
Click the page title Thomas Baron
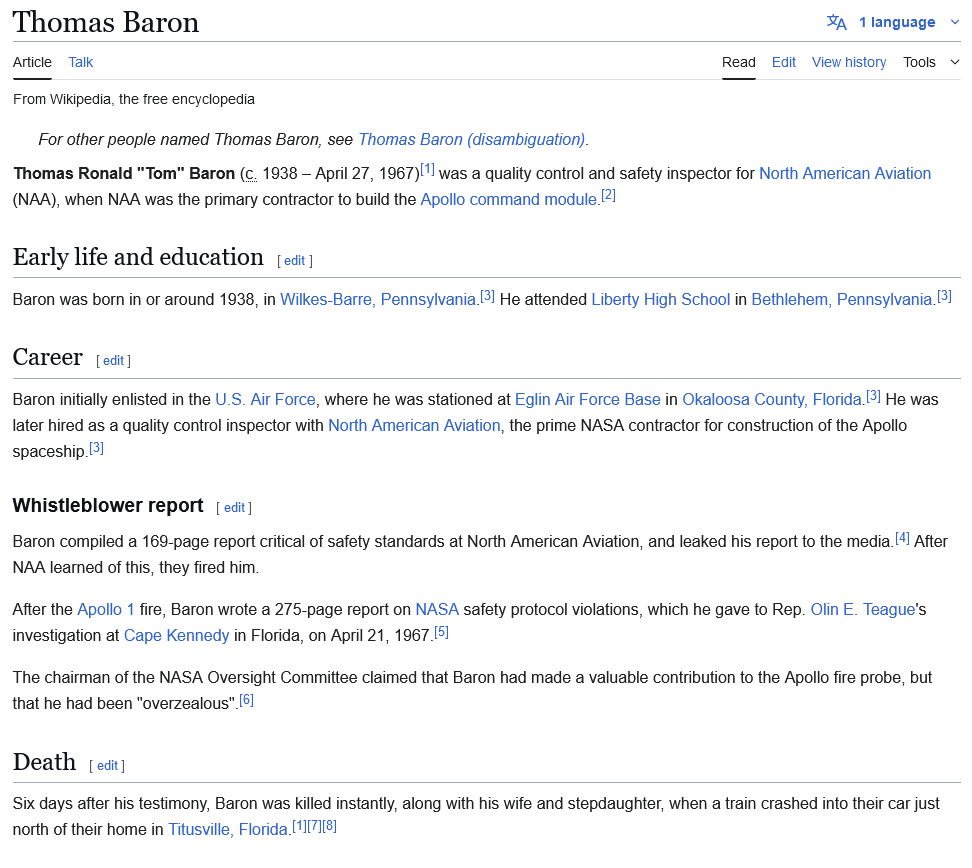106,23
